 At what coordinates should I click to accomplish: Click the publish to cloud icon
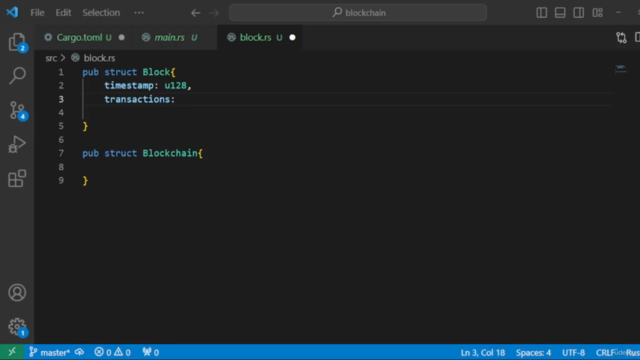pos(80,352)
